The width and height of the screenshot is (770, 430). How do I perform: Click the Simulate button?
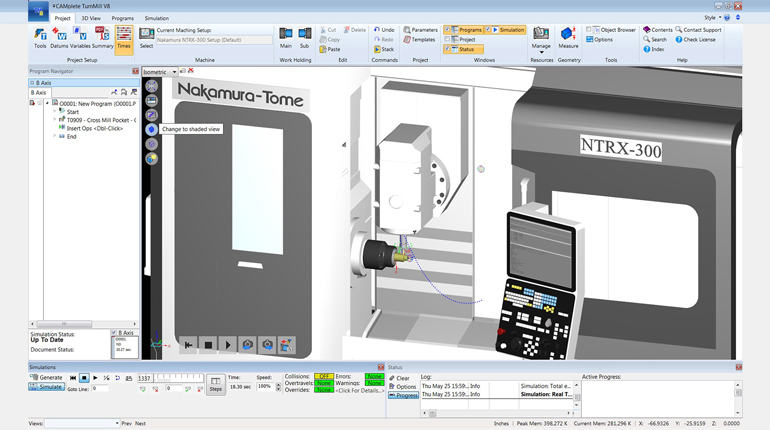pyautogui.click(x=47, y=387)
